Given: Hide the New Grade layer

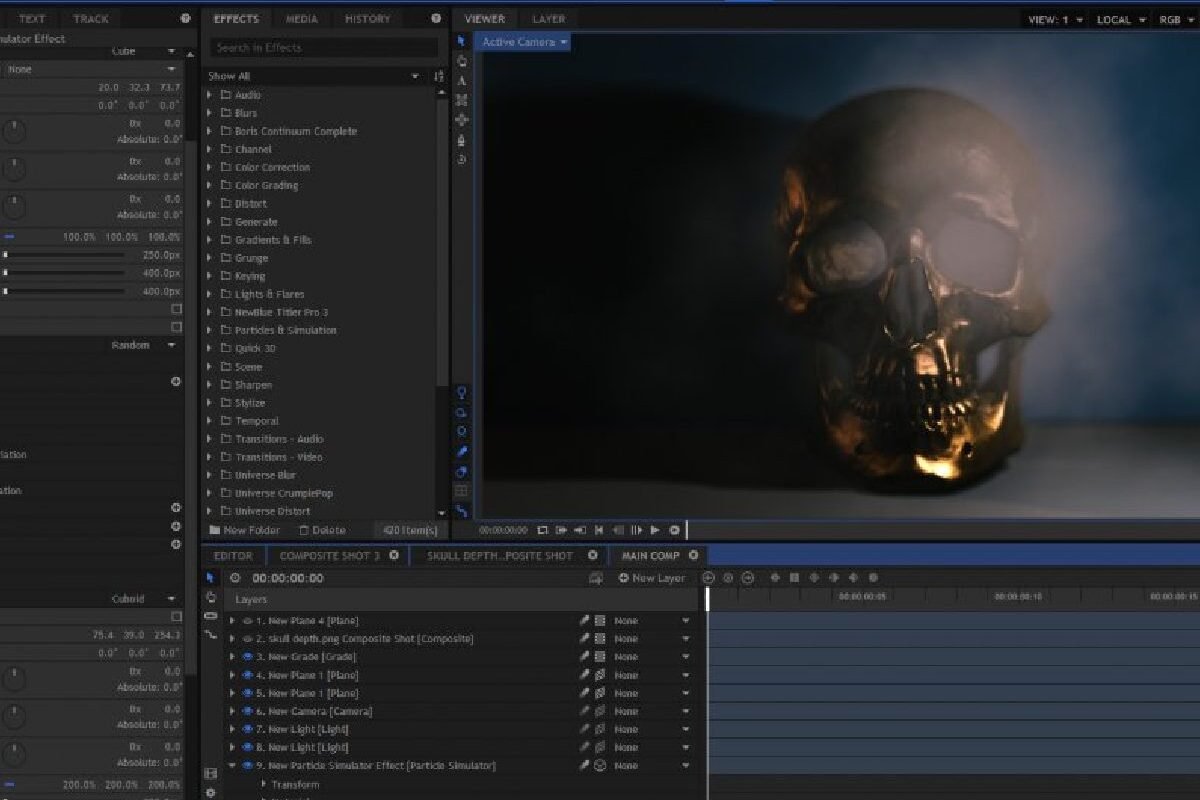Looking at the screenshot, I should tap(247, 657).
